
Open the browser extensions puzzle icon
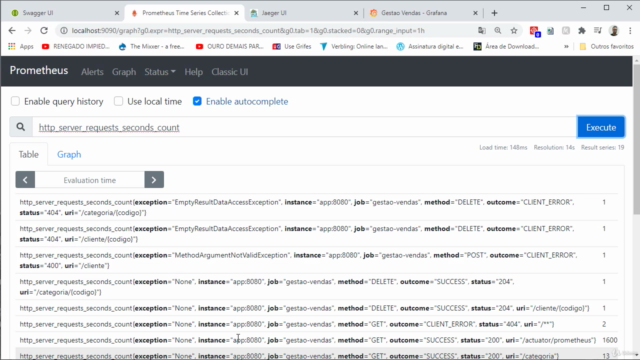(582, 31)
